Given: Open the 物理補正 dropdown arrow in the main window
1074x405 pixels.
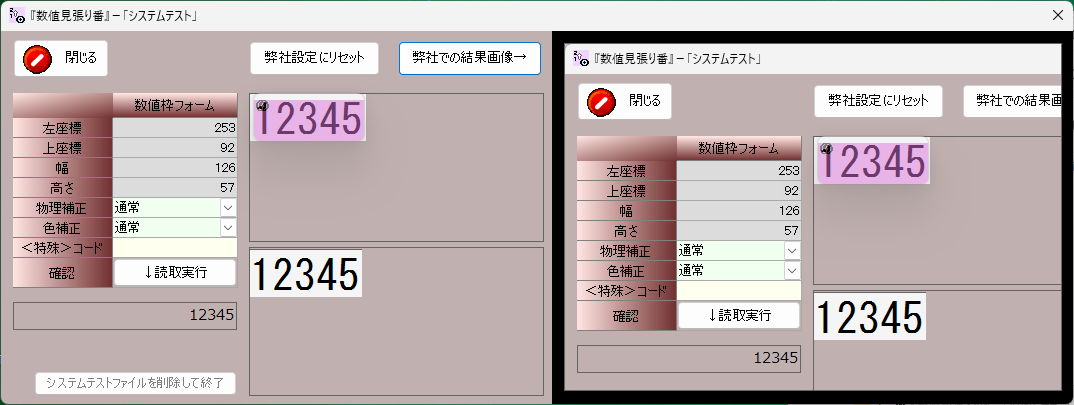Looking at the screenshot, I should (x=228, y=208).
